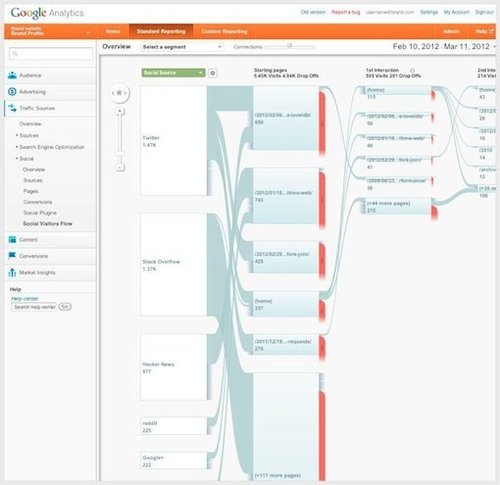Zoom out with the minus button
Viewport: 500px width, 485px height.
pyautogui.click(x=120, y=167)
